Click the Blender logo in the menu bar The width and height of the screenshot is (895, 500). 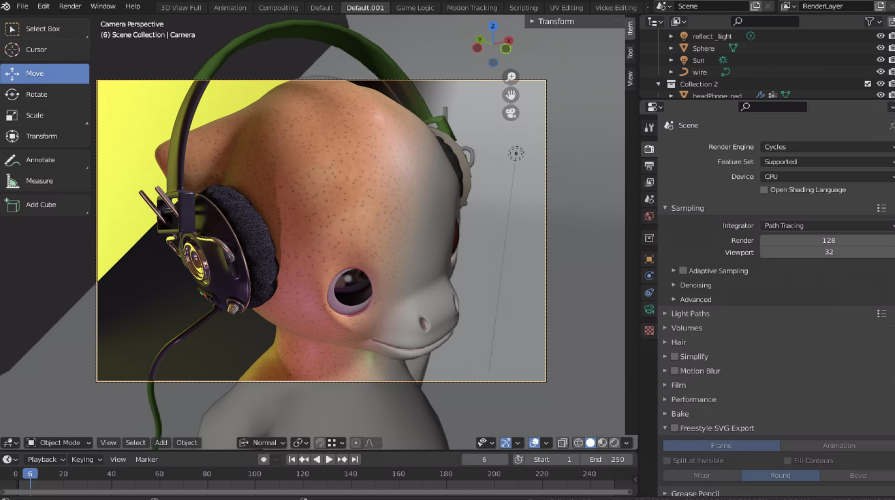coord(6,6)
